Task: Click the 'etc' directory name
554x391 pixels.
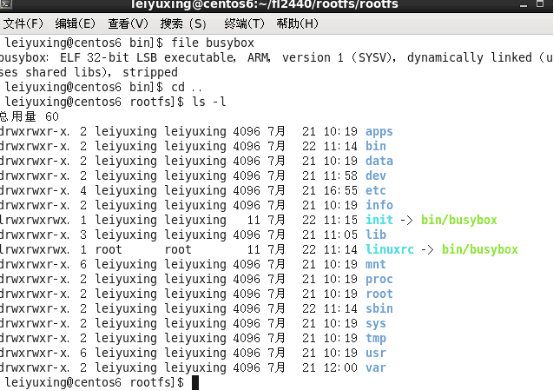Action: click(376, 190)
